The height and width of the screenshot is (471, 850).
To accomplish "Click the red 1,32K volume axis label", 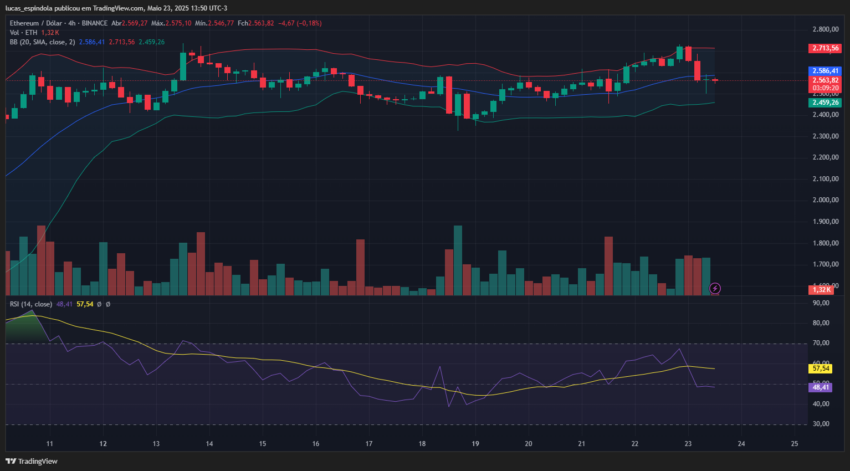I will tap(821, 289).
